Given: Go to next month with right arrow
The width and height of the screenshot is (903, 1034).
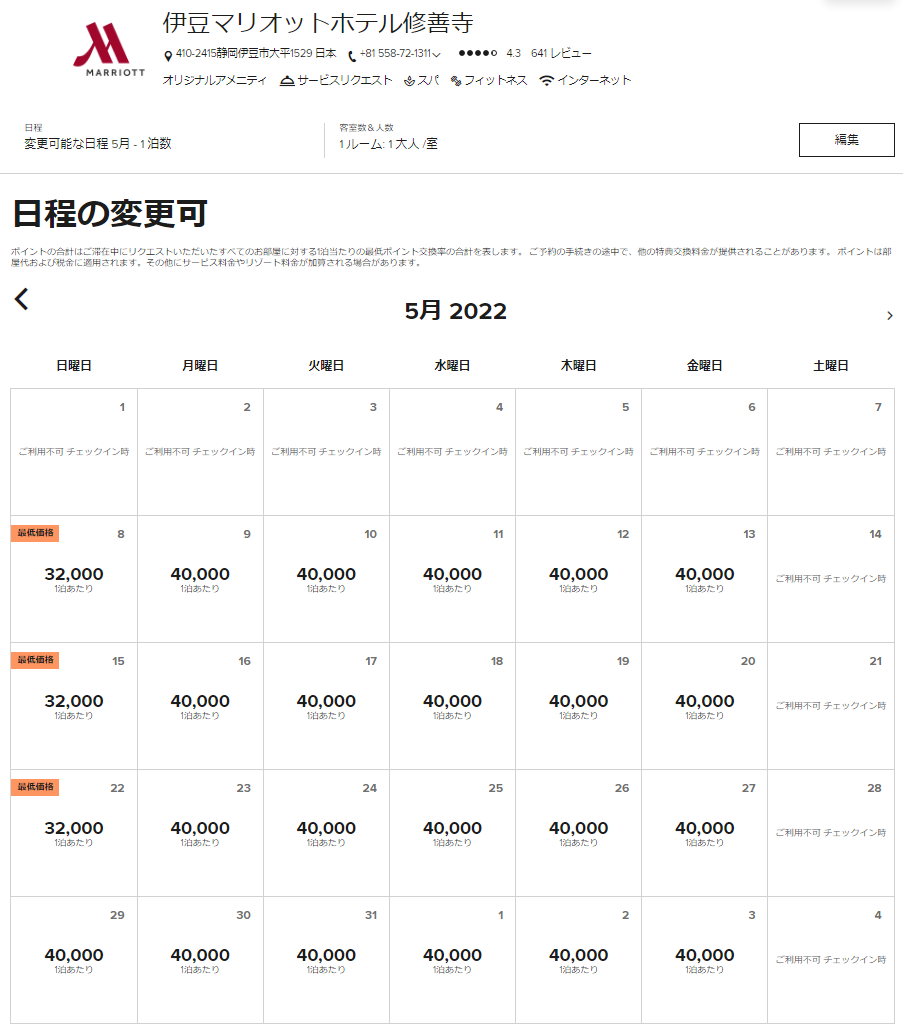Looking at the screenshot, I should coord(890,316).
